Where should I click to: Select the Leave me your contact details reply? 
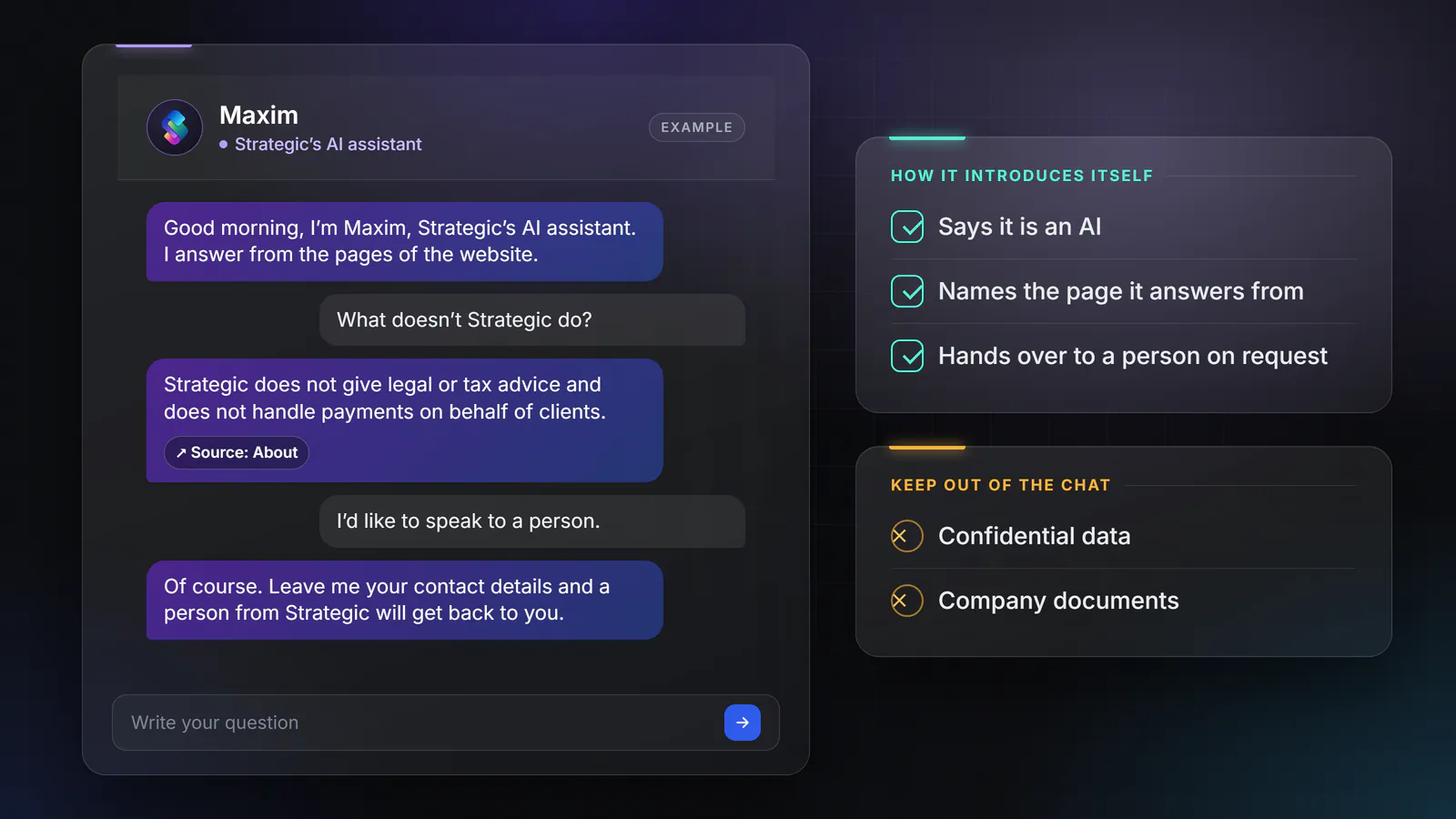pyautogui.click(x=405, y=600)
